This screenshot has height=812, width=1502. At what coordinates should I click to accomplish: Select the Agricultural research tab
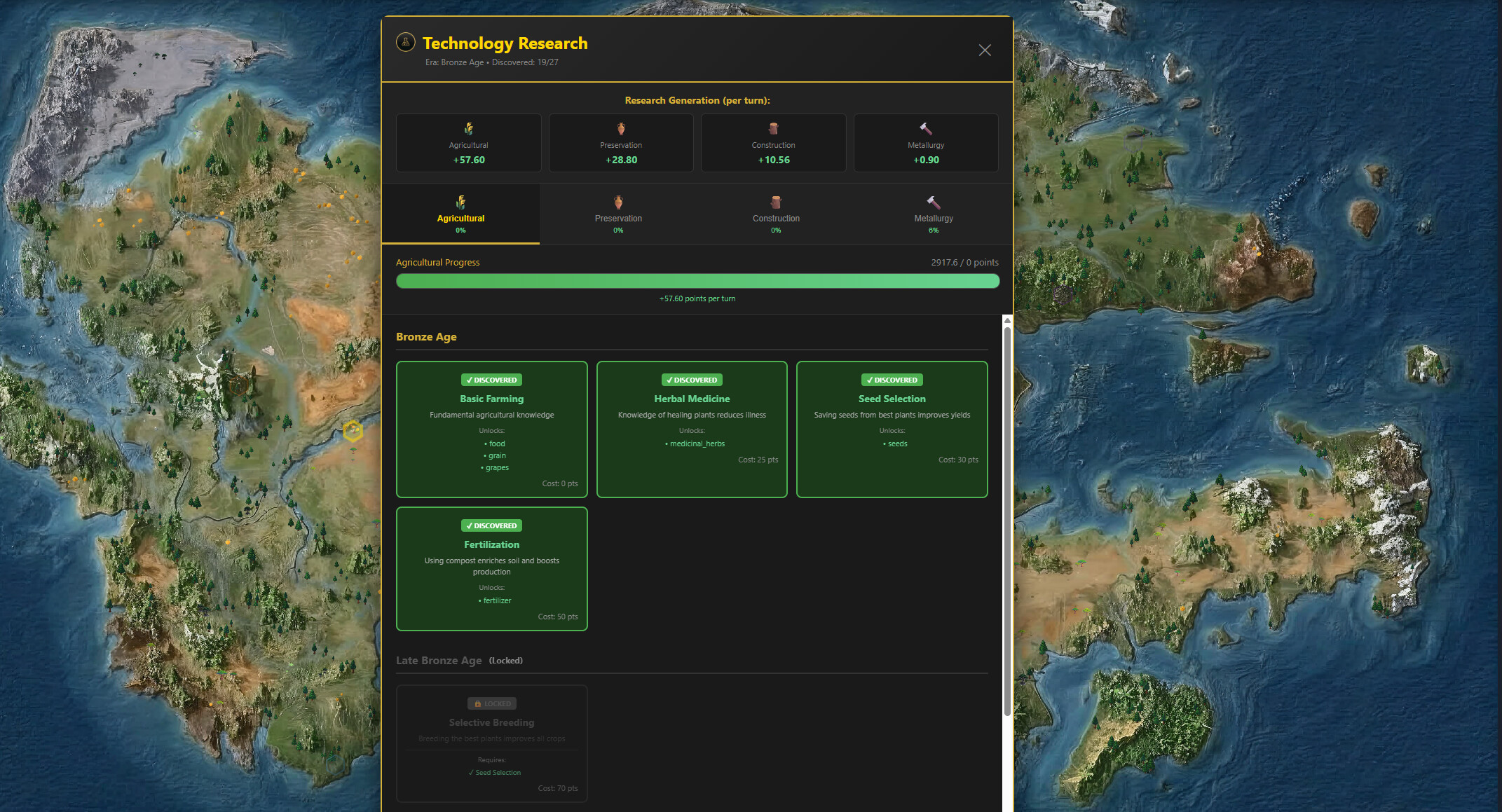(x=460, y=214)
